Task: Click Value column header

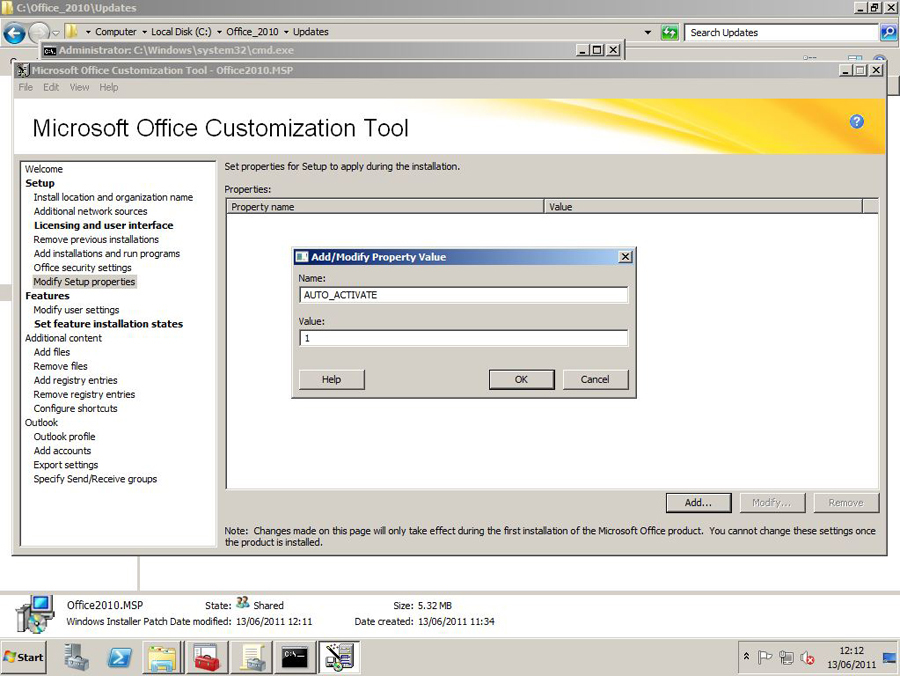Action: coord(703,207)
